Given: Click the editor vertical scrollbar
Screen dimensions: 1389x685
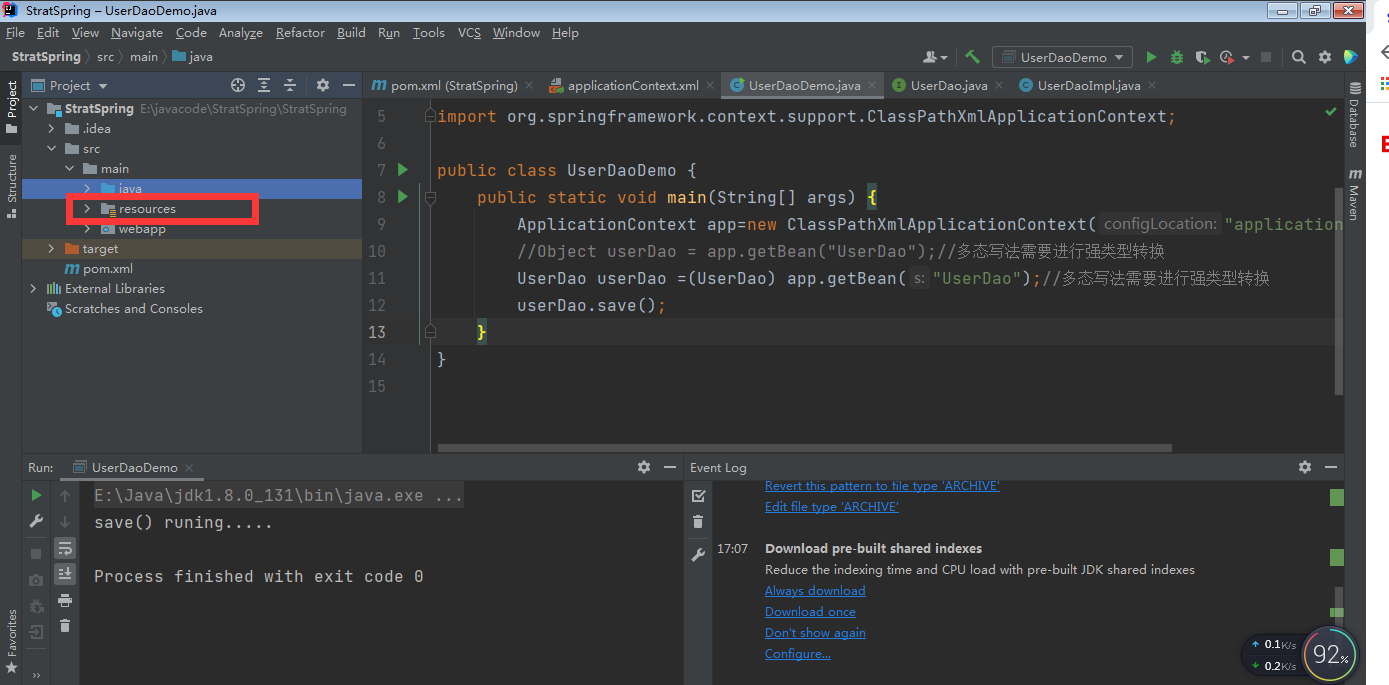Looking at the screenshot, I should pyautogui.click(x=1338, y=290).
